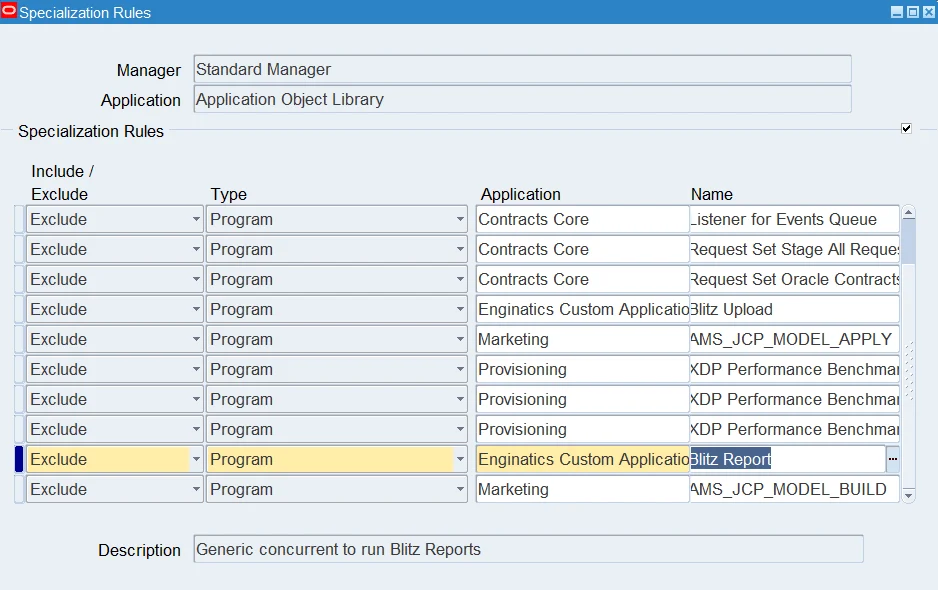The image size is (938, 590).
Task: Open Include/Exclude dropdown for Listener for Events Queue row
Action: 196,219
